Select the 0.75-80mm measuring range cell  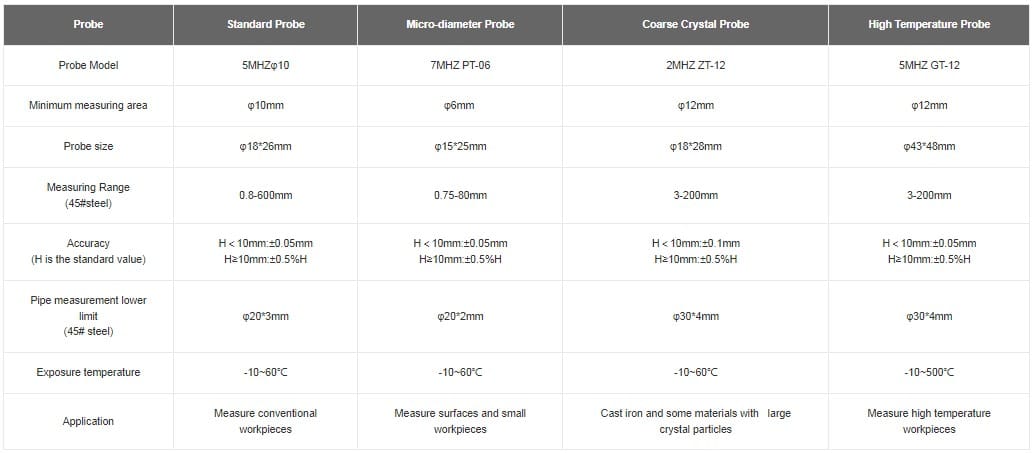coord(460,195)
